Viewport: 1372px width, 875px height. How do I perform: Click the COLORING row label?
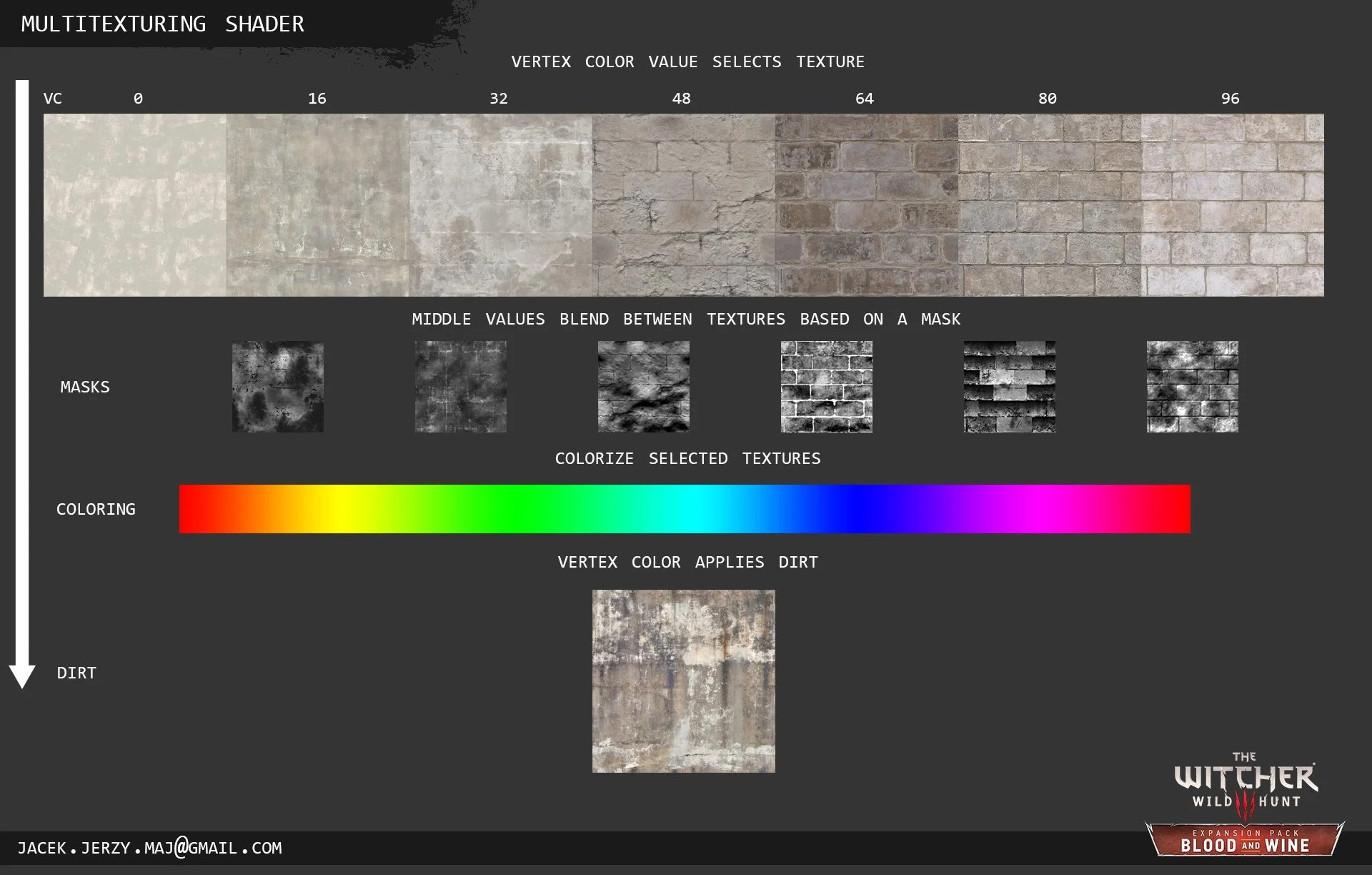click(96, 509)
